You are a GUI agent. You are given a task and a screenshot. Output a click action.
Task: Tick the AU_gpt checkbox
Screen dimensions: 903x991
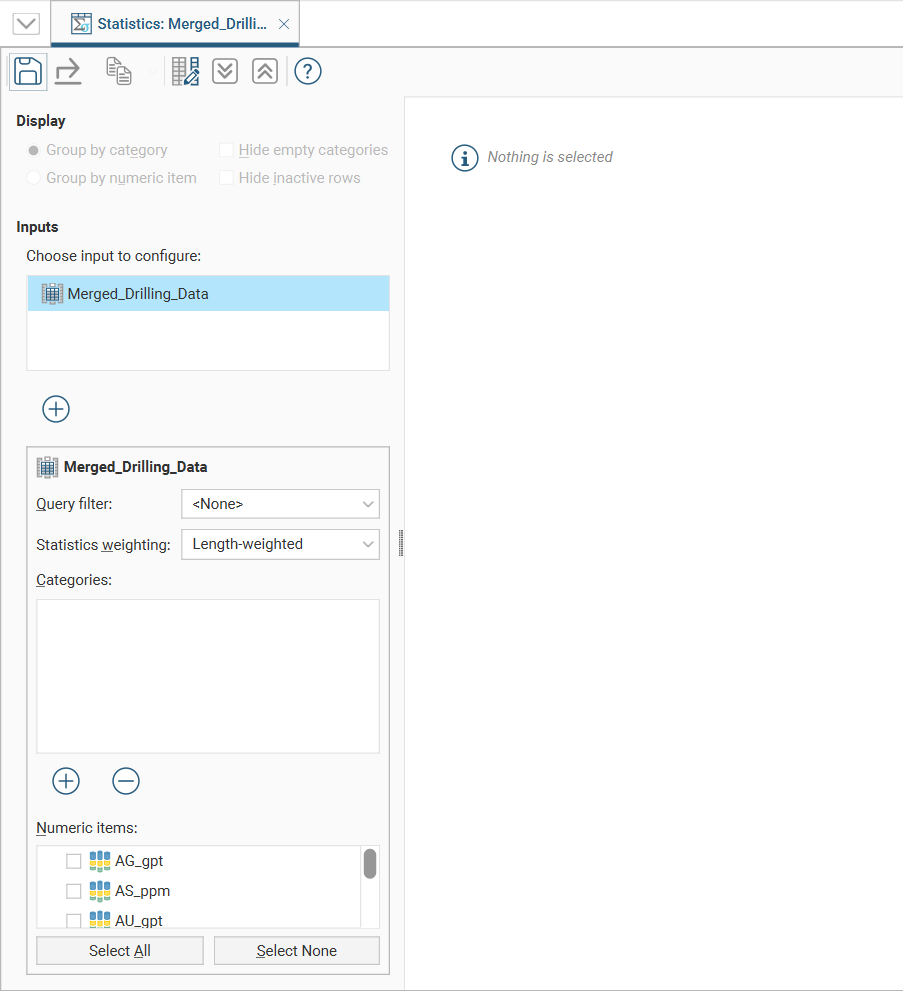click(74, 920)
